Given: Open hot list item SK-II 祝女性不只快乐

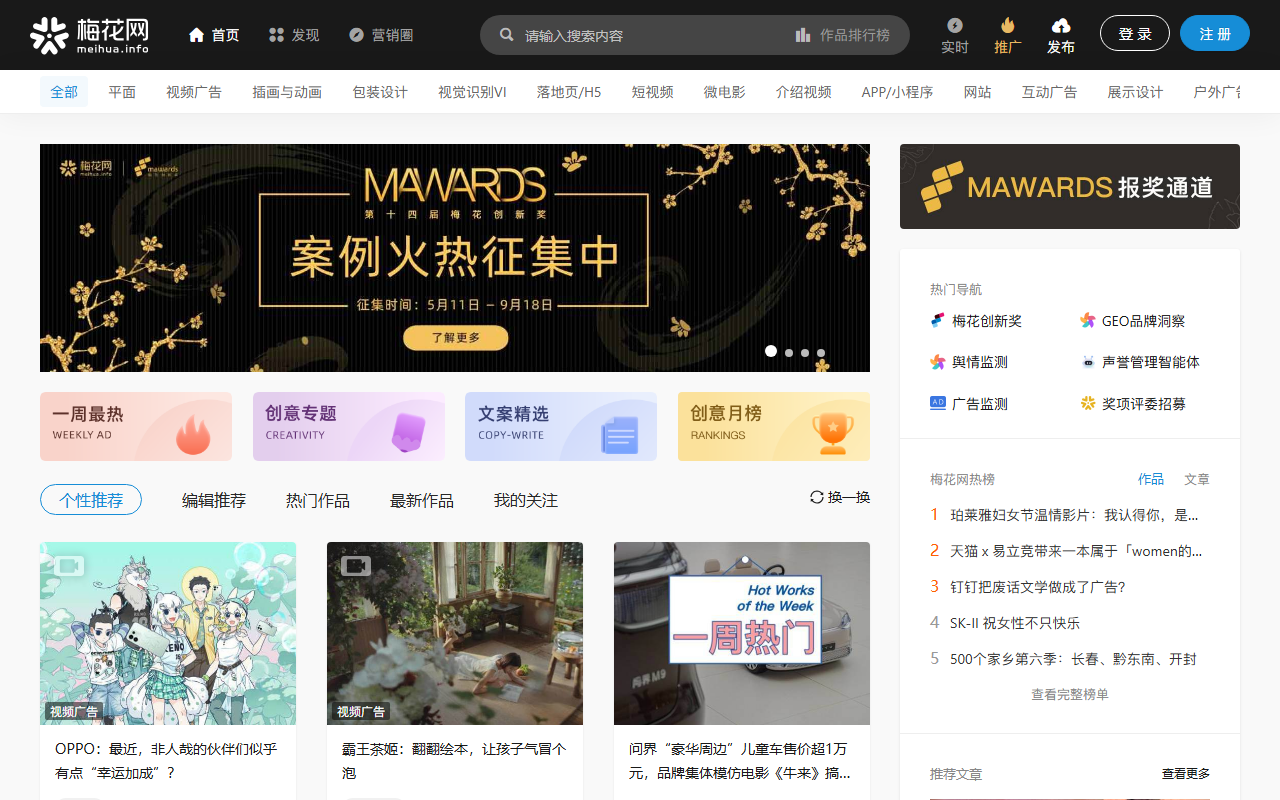Looking at the screenshot, I should coord(1015,623).
